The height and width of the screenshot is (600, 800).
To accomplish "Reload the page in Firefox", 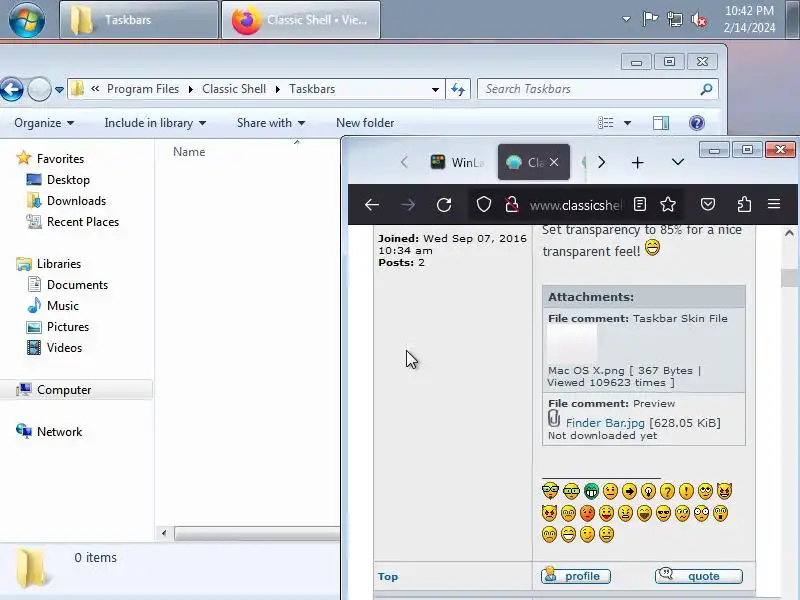I will (444, 205).
